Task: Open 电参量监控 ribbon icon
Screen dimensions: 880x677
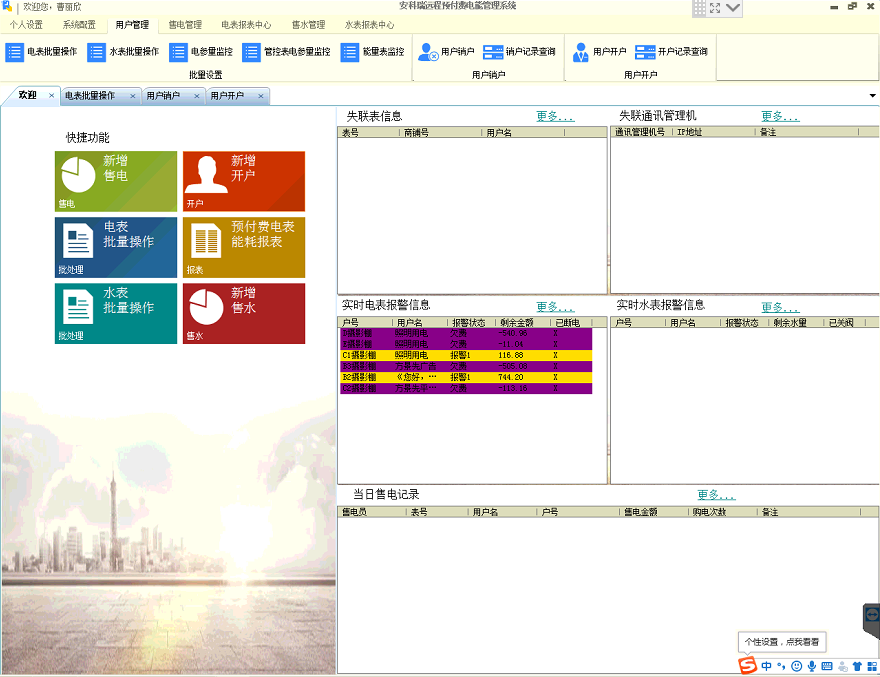Action: click(x=178, y=52)
